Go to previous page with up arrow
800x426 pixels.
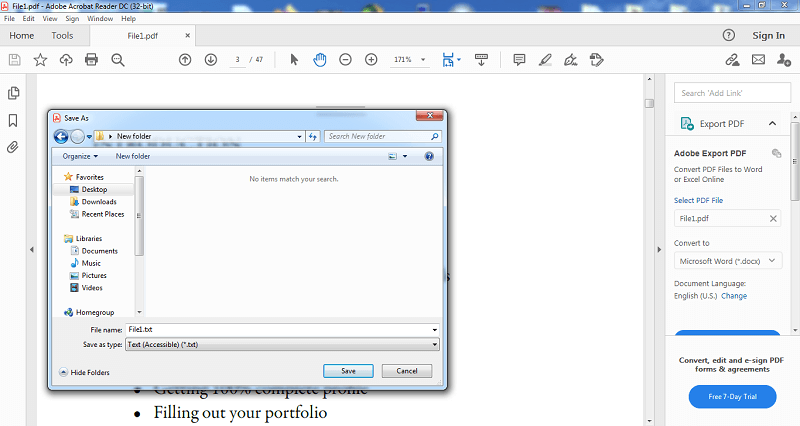[185, 60]
